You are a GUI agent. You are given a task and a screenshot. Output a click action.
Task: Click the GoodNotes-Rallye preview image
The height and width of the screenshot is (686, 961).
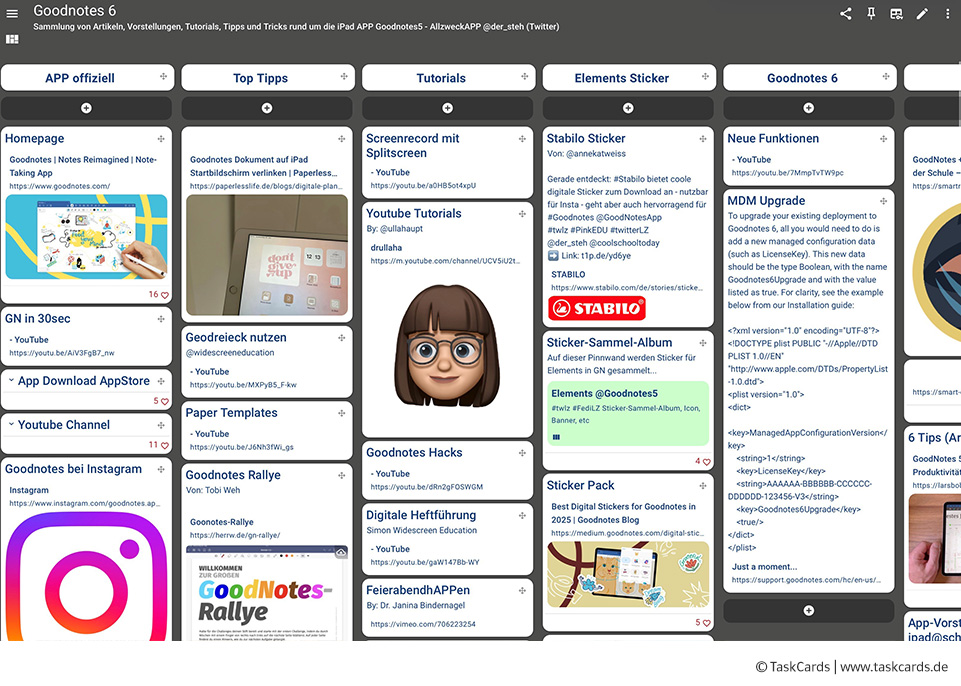pyautogui.click(x=267, y=593)
